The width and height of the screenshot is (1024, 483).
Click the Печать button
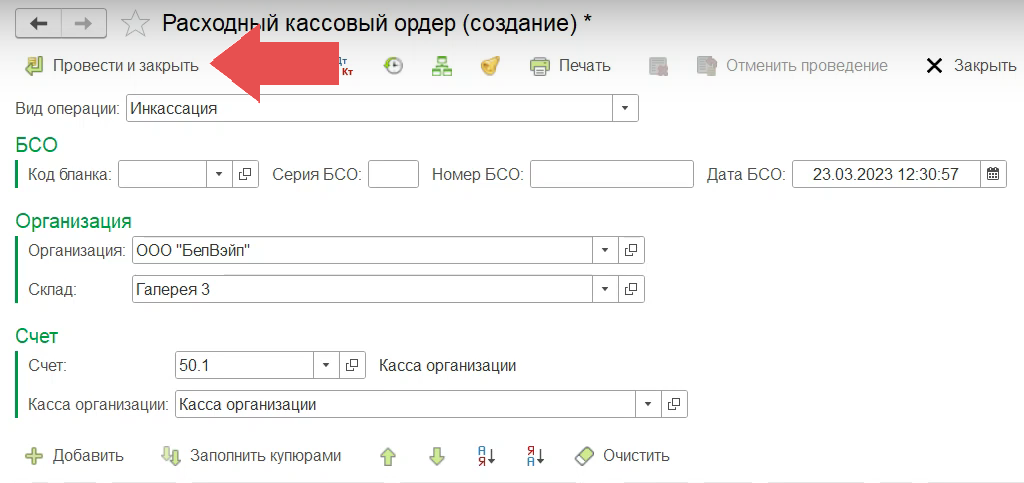pos(570,66)
